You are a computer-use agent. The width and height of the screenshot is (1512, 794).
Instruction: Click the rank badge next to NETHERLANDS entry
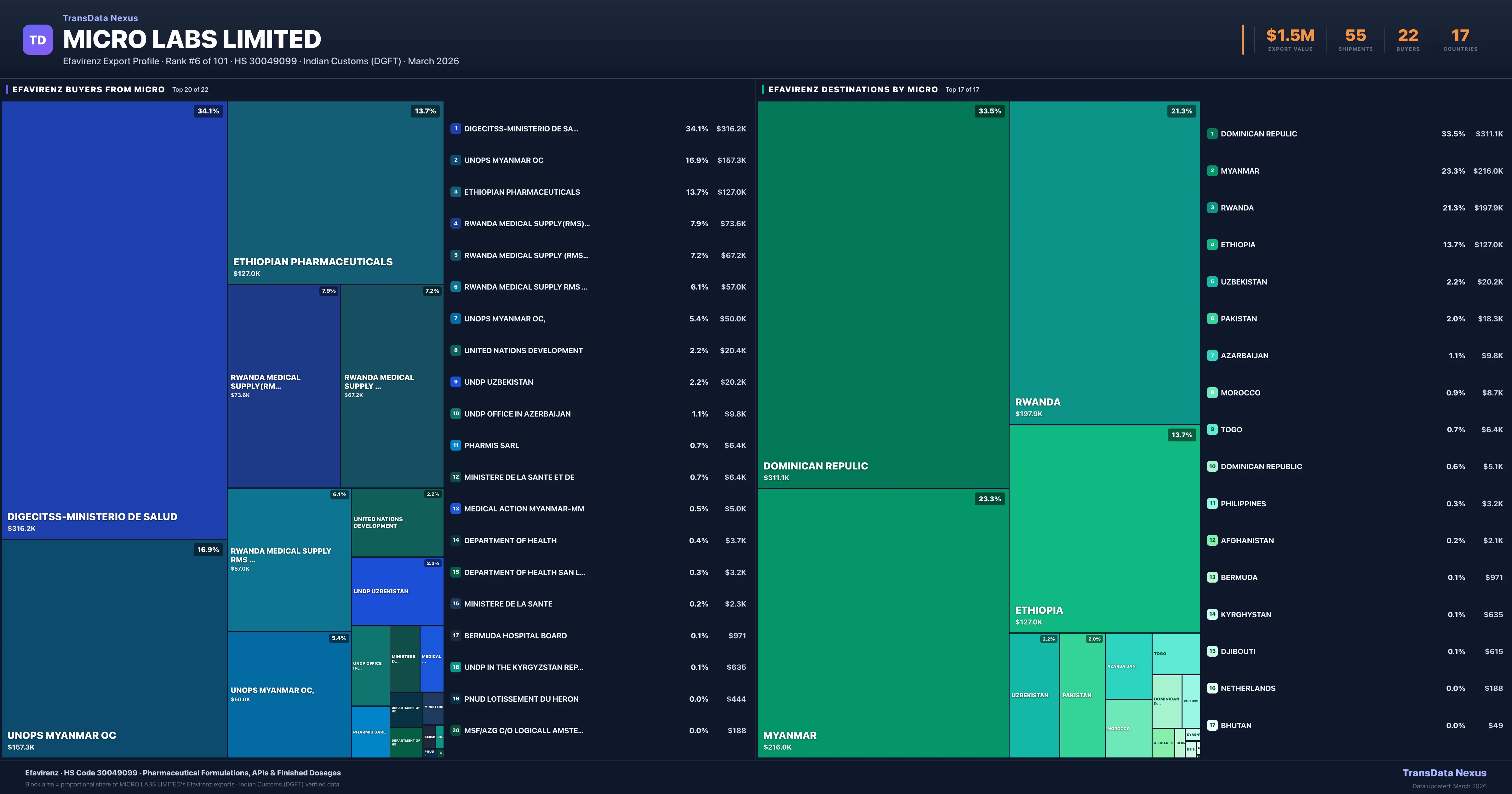(x=1212, y=688)
